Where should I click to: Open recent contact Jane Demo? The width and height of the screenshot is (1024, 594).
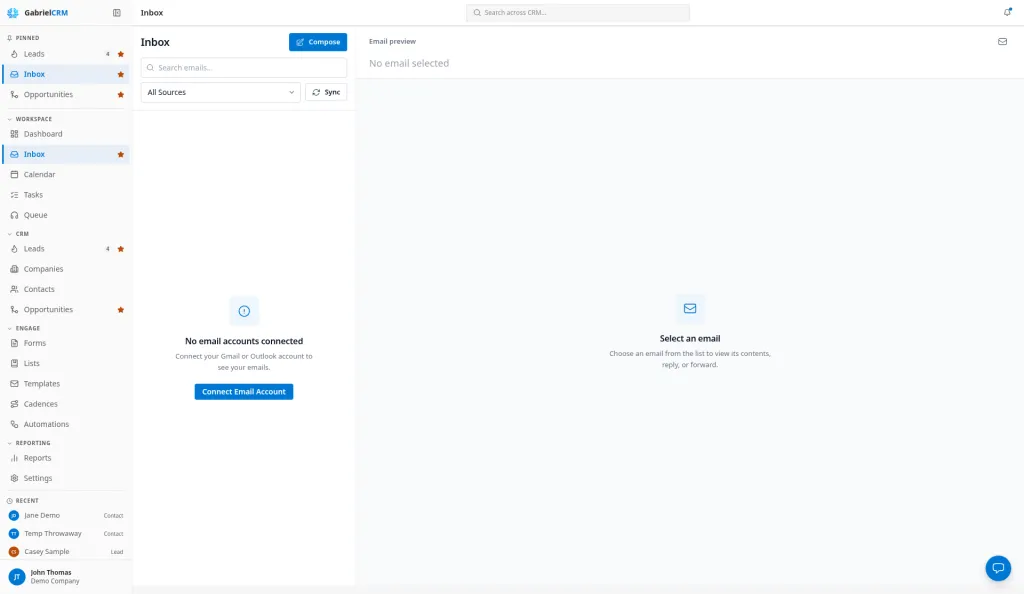pos(65,516)
